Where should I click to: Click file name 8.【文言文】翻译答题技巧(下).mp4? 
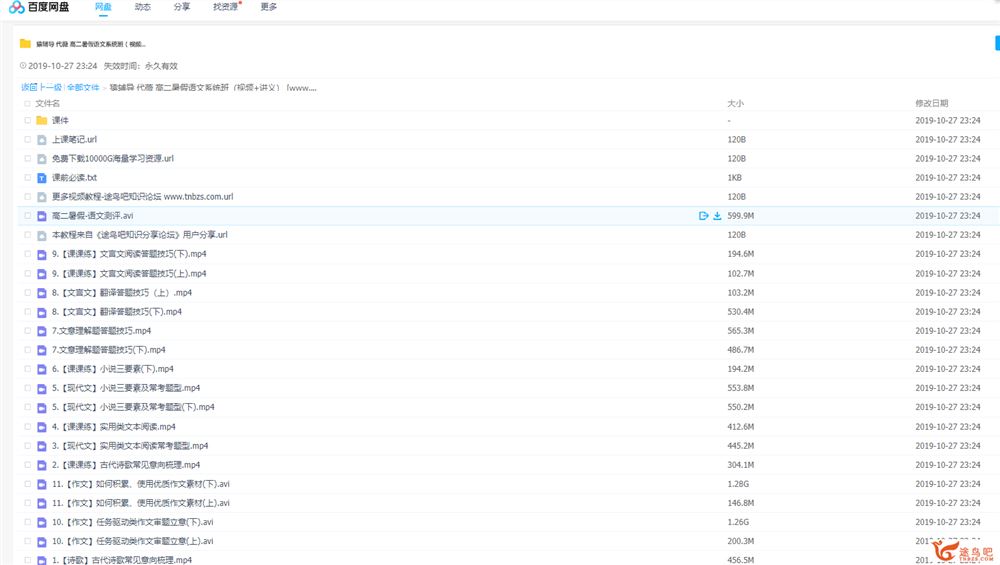117,311
